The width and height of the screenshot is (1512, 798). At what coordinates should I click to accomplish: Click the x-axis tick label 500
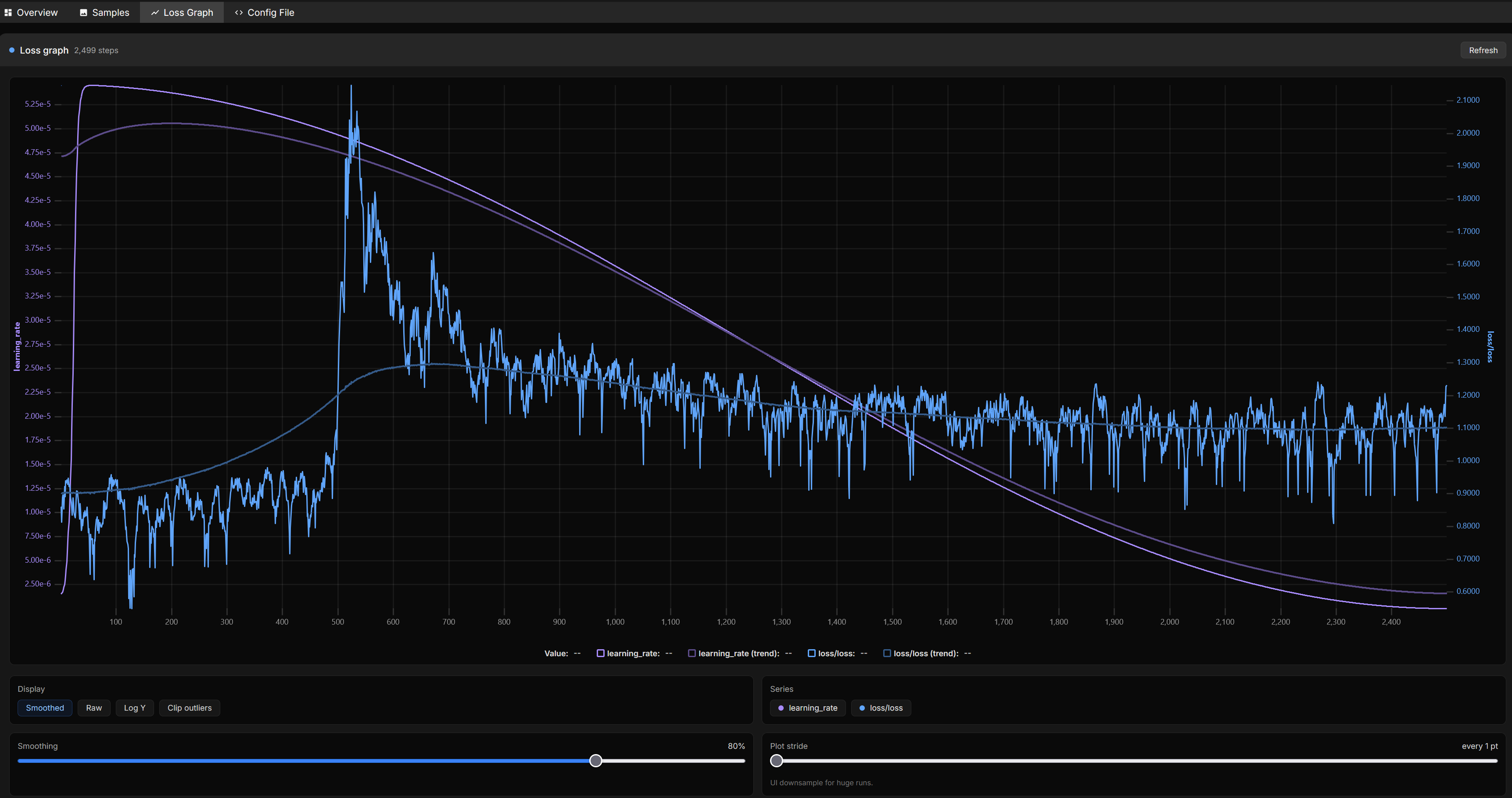tap(337, 622)
